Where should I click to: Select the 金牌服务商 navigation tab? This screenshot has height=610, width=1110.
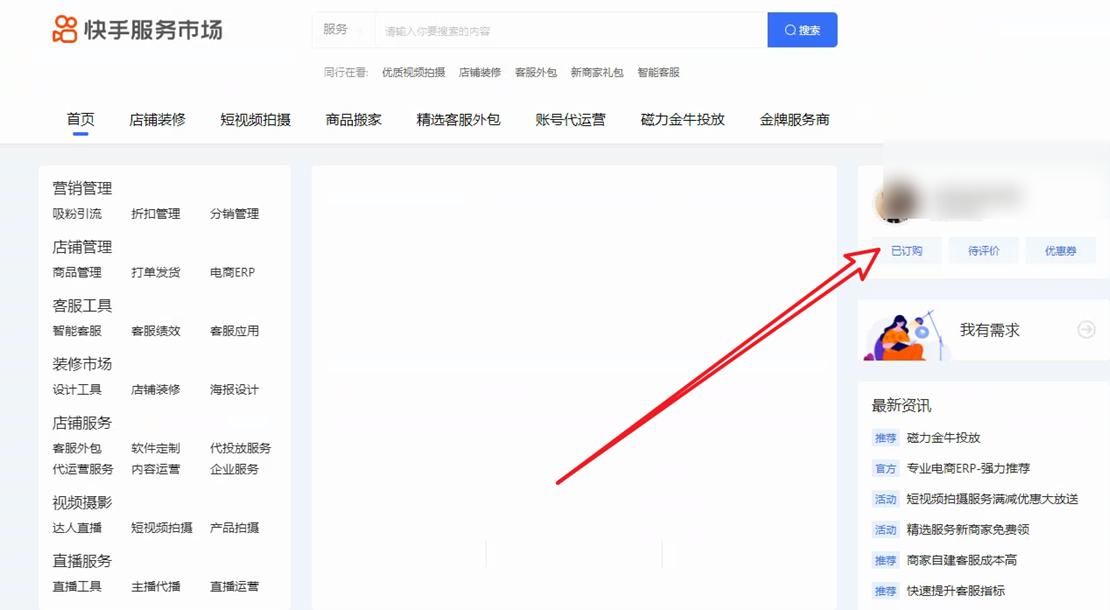coord(793,118)
